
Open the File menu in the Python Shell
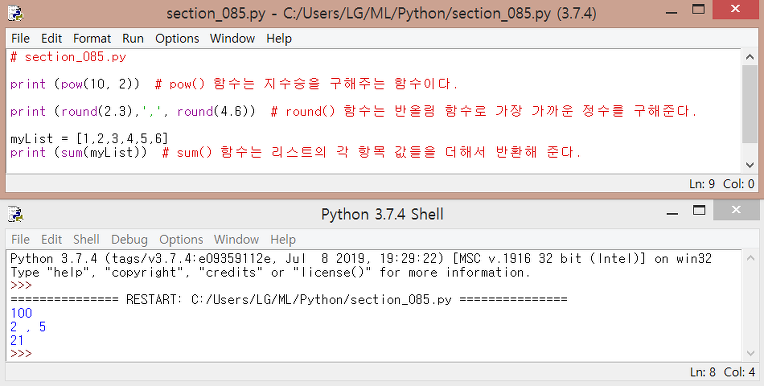(20, 239)
